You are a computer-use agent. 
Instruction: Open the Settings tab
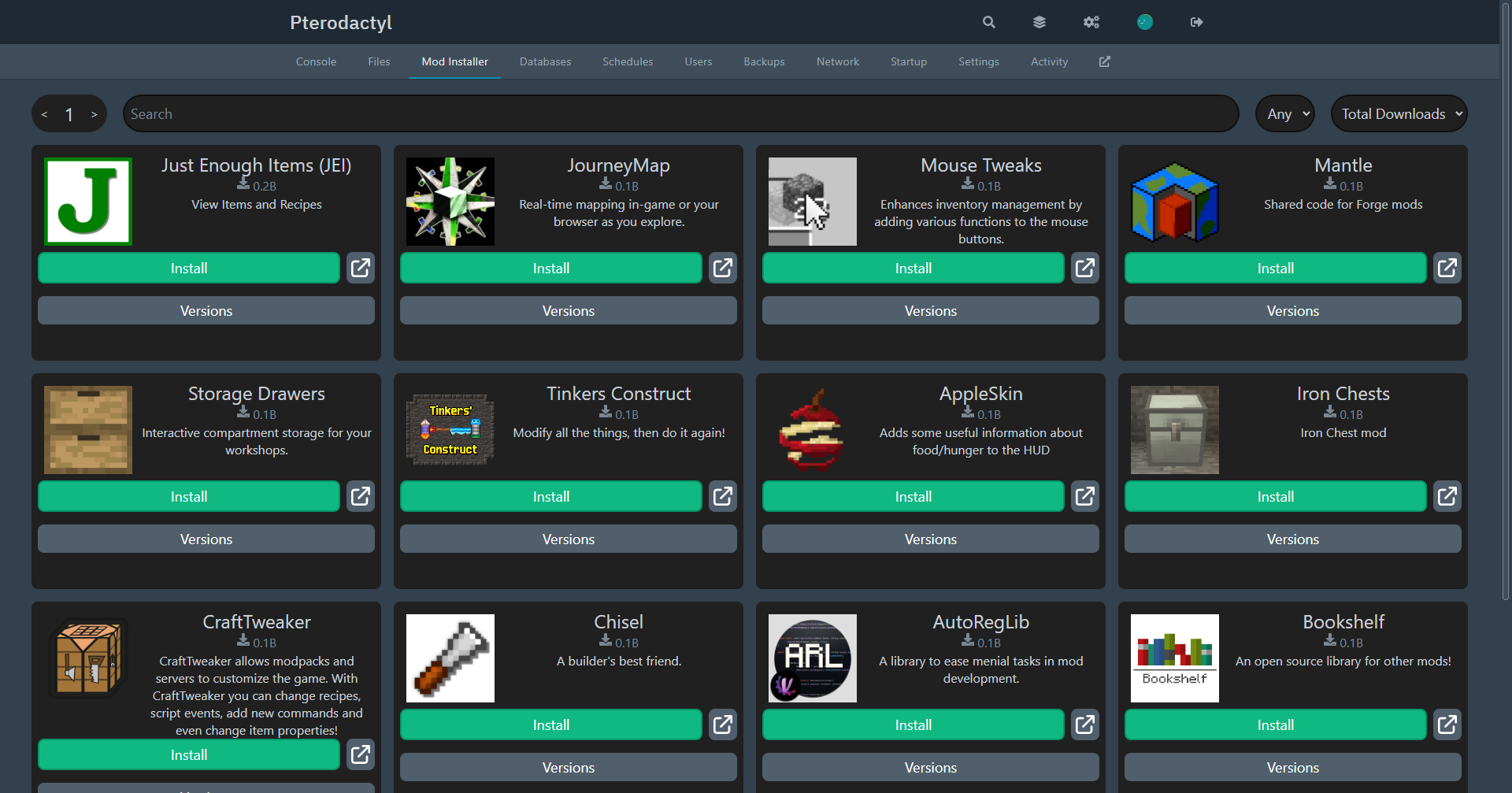tap(979, 61)
